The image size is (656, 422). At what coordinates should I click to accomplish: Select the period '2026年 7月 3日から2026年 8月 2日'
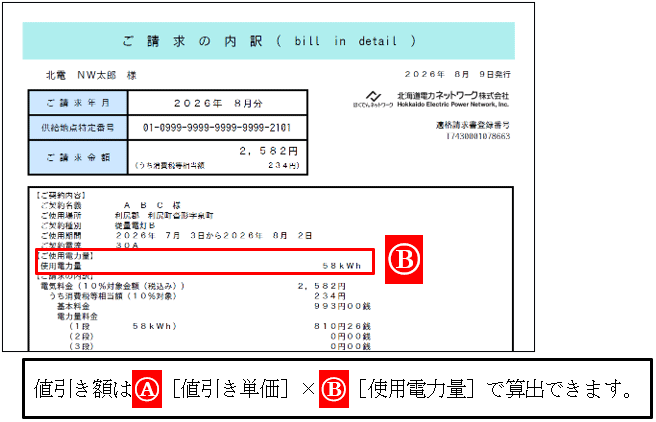point(214,235)
